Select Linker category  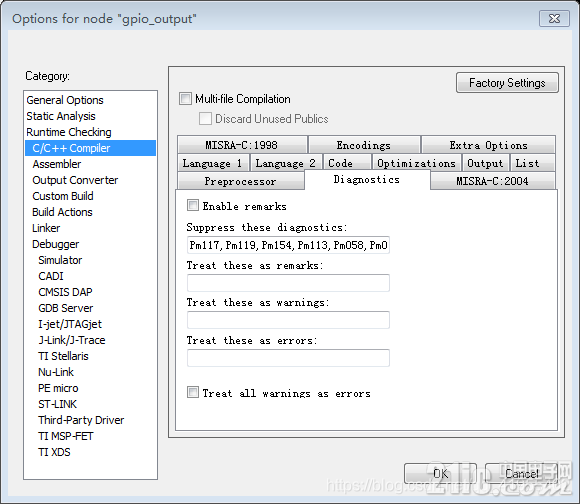point(46,228)
